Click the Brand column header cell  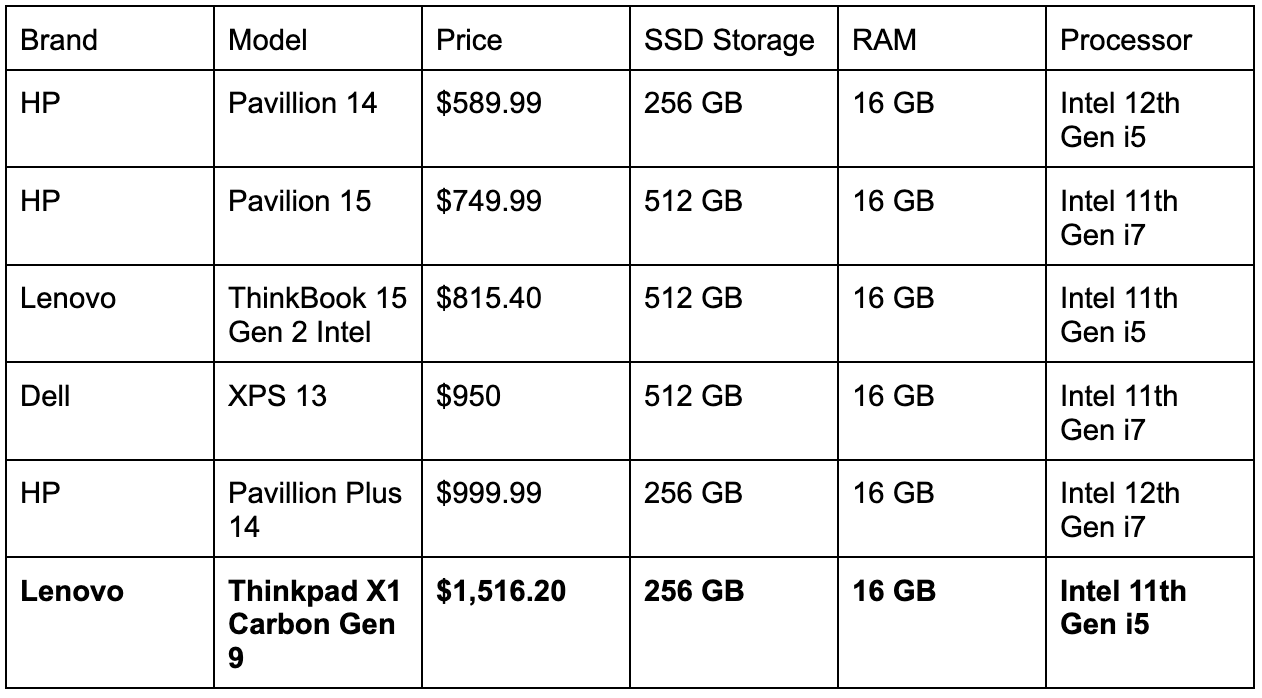(59, 40)
